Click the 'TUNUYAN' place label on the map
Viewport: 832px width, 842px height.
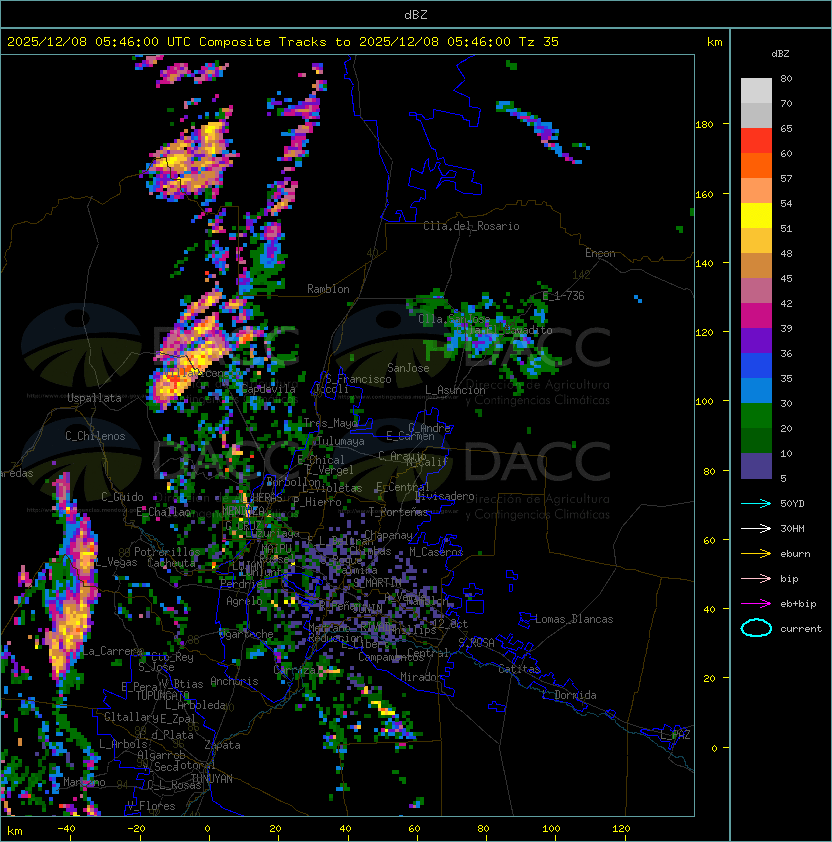pyautogui.click(x=212, y=779)
